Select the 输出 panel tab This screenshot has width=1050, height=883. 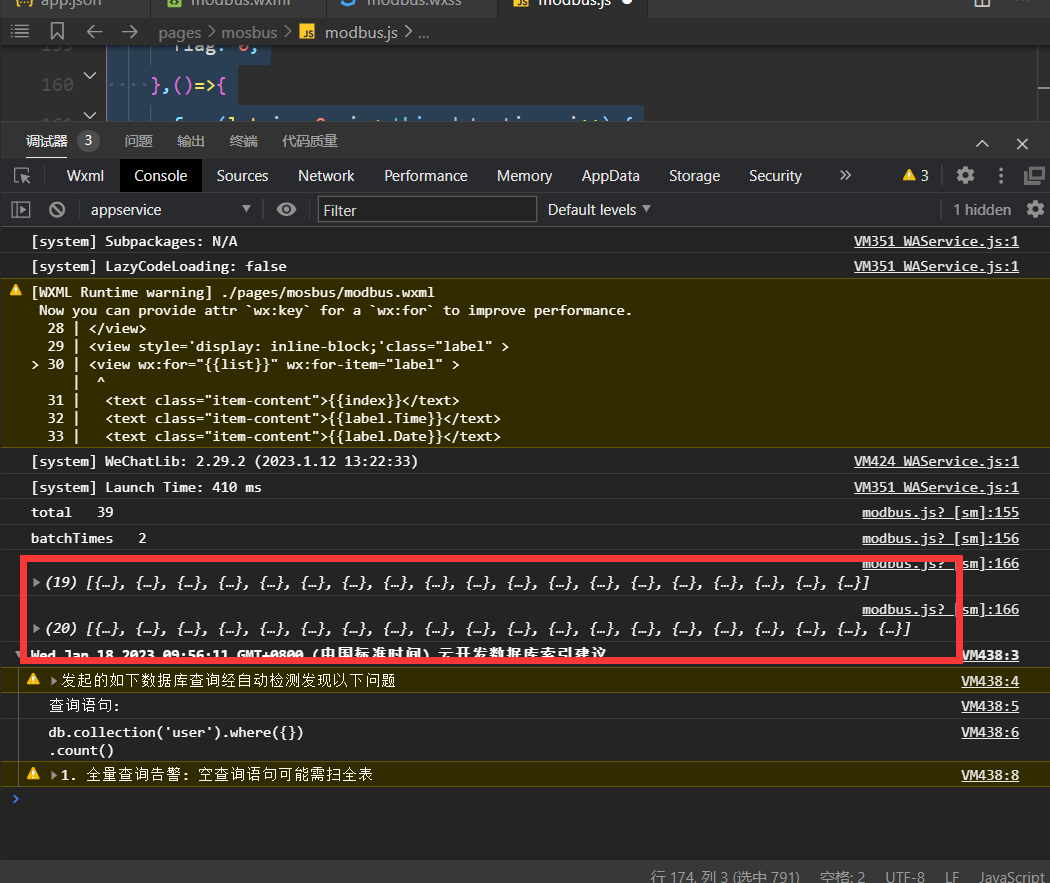191,141
